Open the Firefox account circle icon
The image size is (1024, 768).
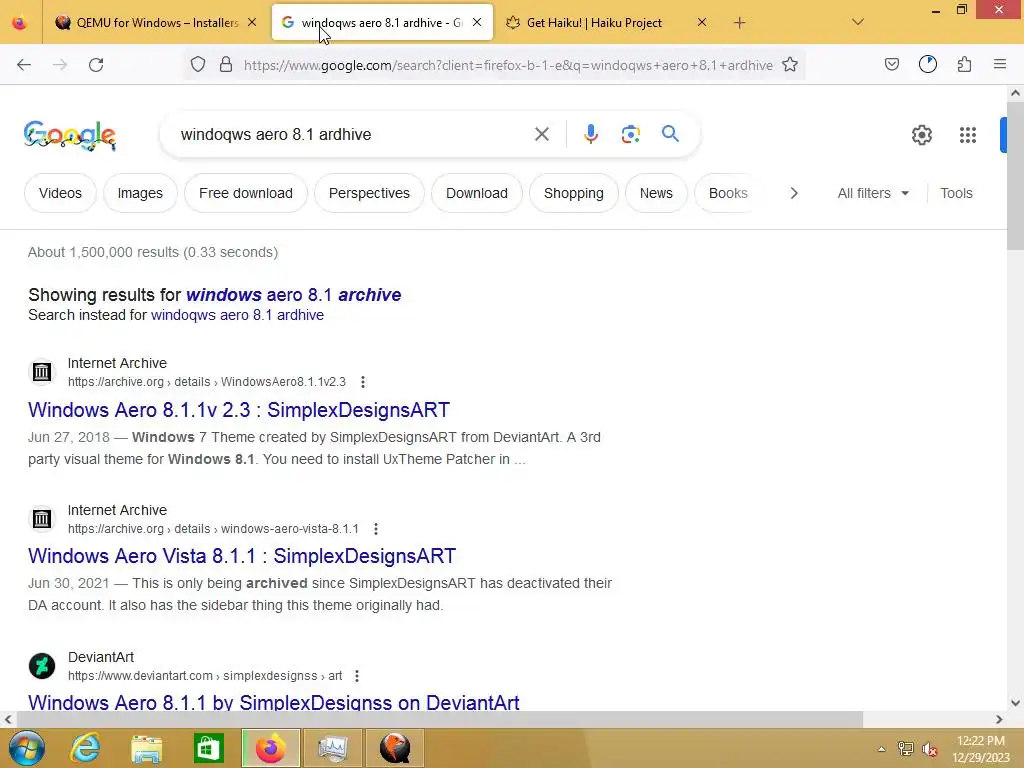(x=928, y=64)
